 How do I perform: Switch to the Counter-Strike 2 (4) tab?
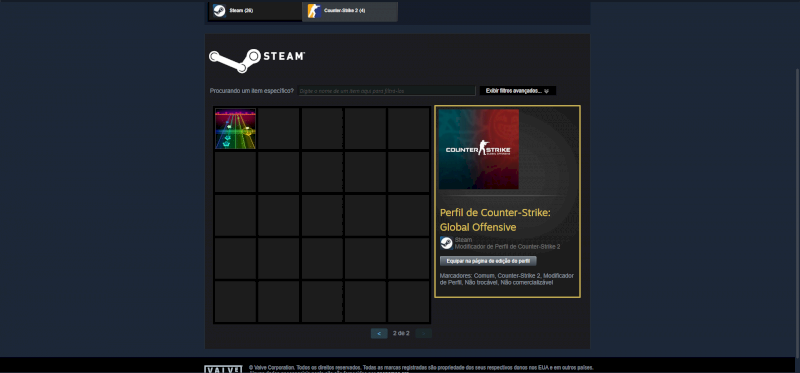click(349, 11)
